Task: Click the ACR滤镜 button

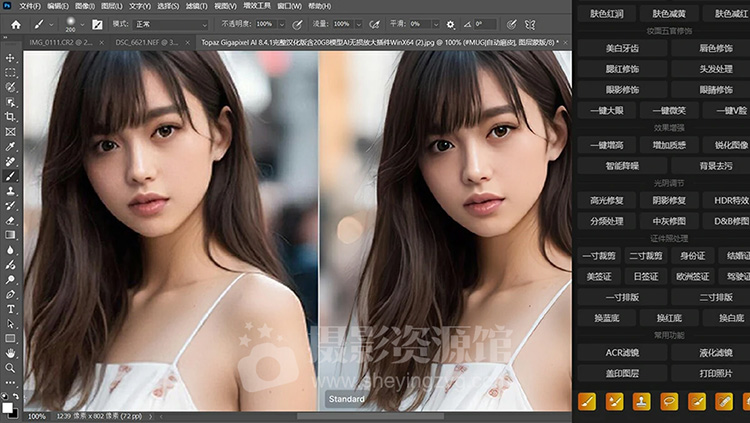Action: (x=621, y=351)
